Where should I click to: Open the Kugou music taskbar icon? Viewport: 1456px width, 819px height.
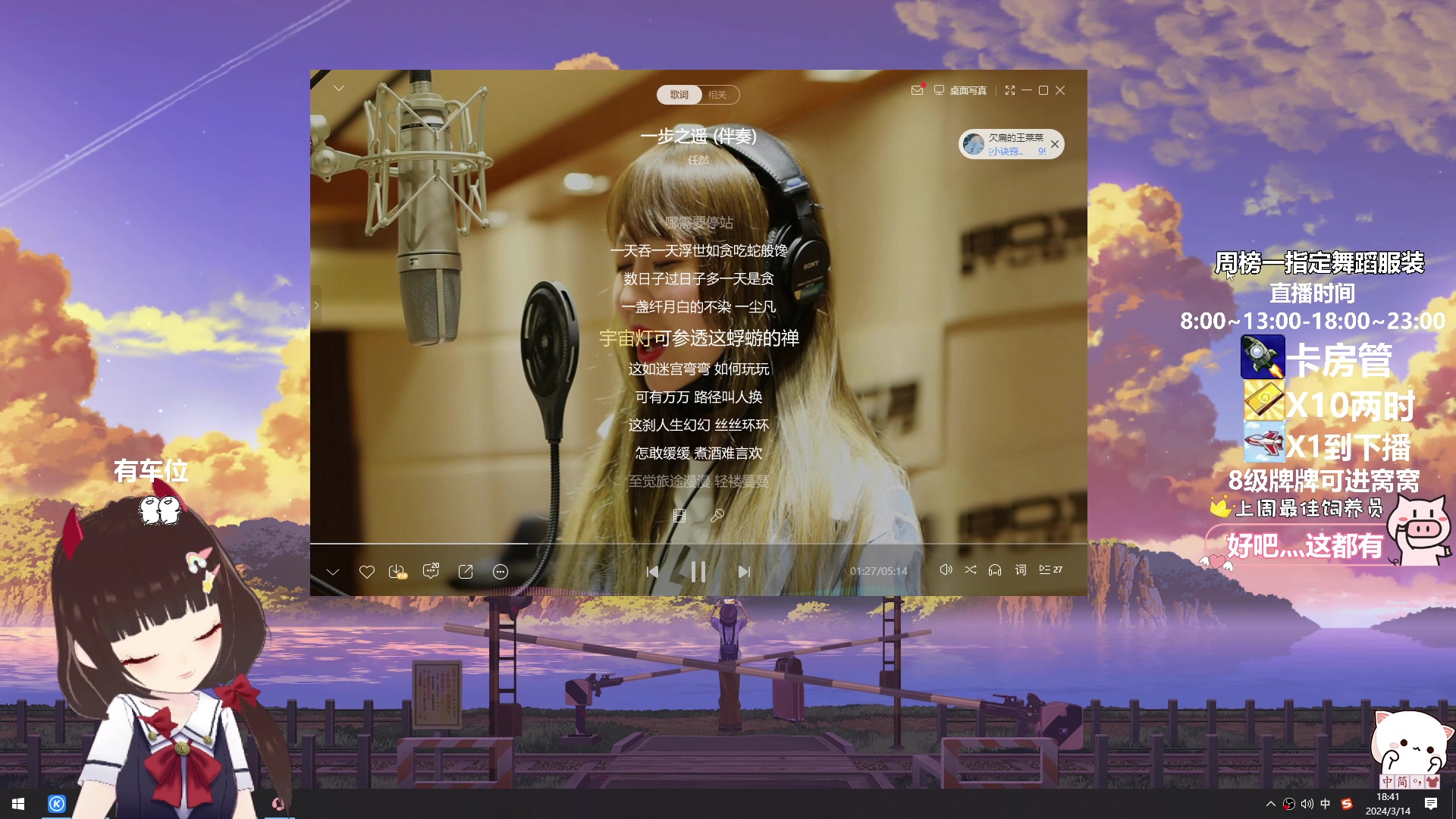pyautogui.click(x=57, y=804)
